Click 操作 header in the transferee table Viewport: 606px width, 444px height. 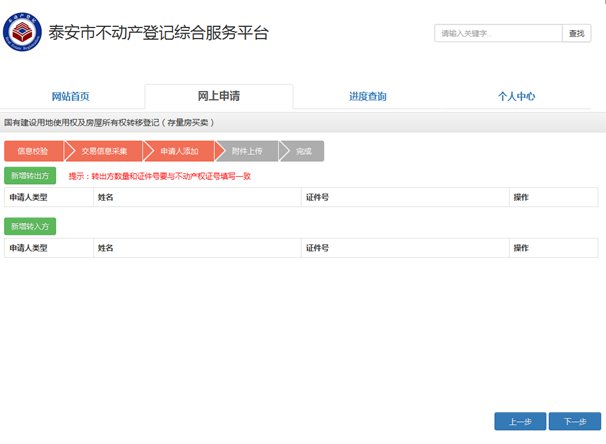point(520,247)
